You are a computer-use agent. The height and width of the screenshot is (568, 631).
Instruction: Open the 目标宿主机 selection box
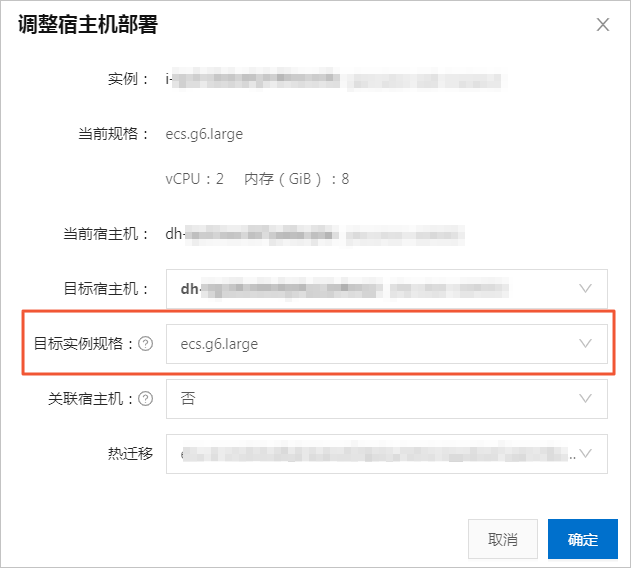coord(387,289)
